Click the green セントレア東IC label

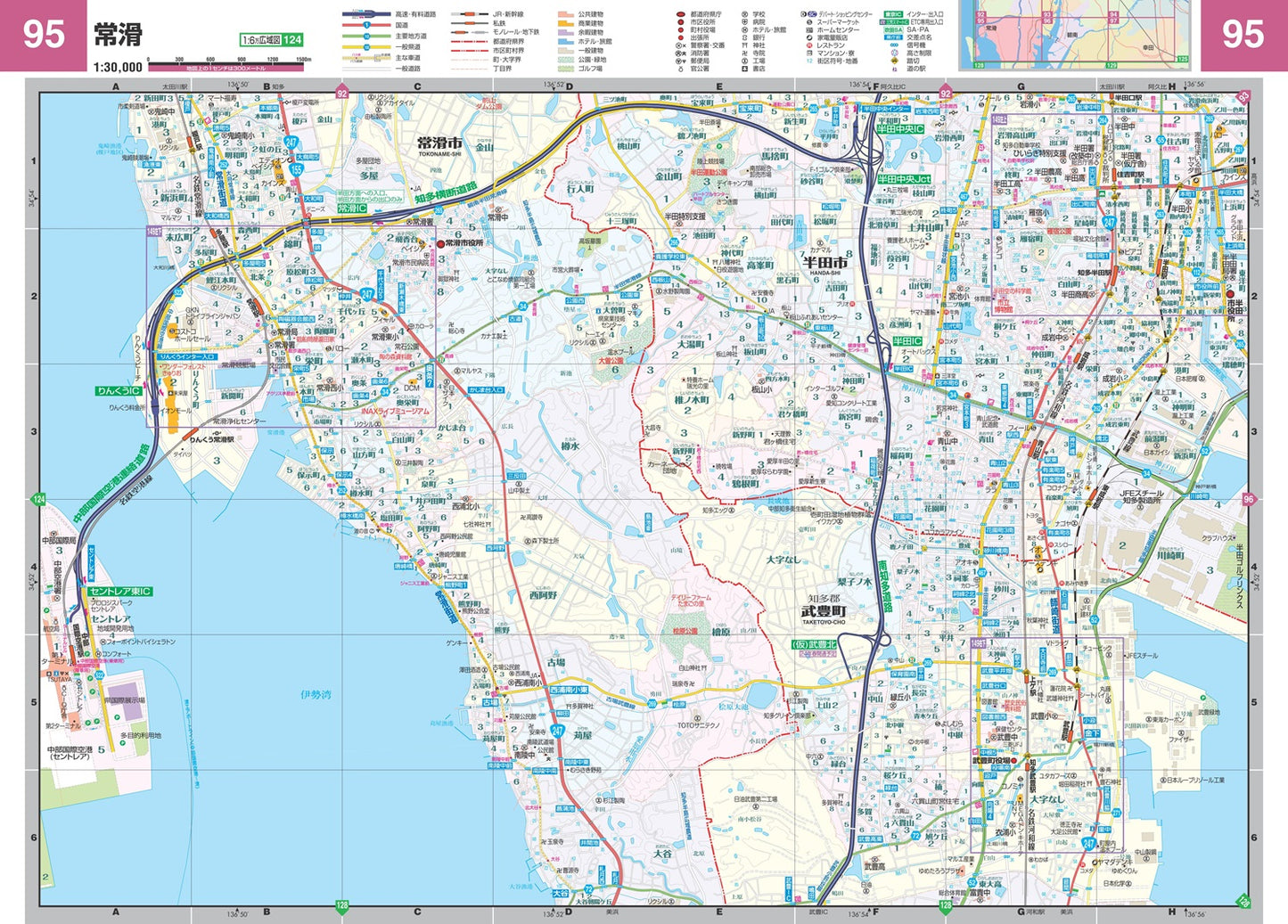click(119, 592)
